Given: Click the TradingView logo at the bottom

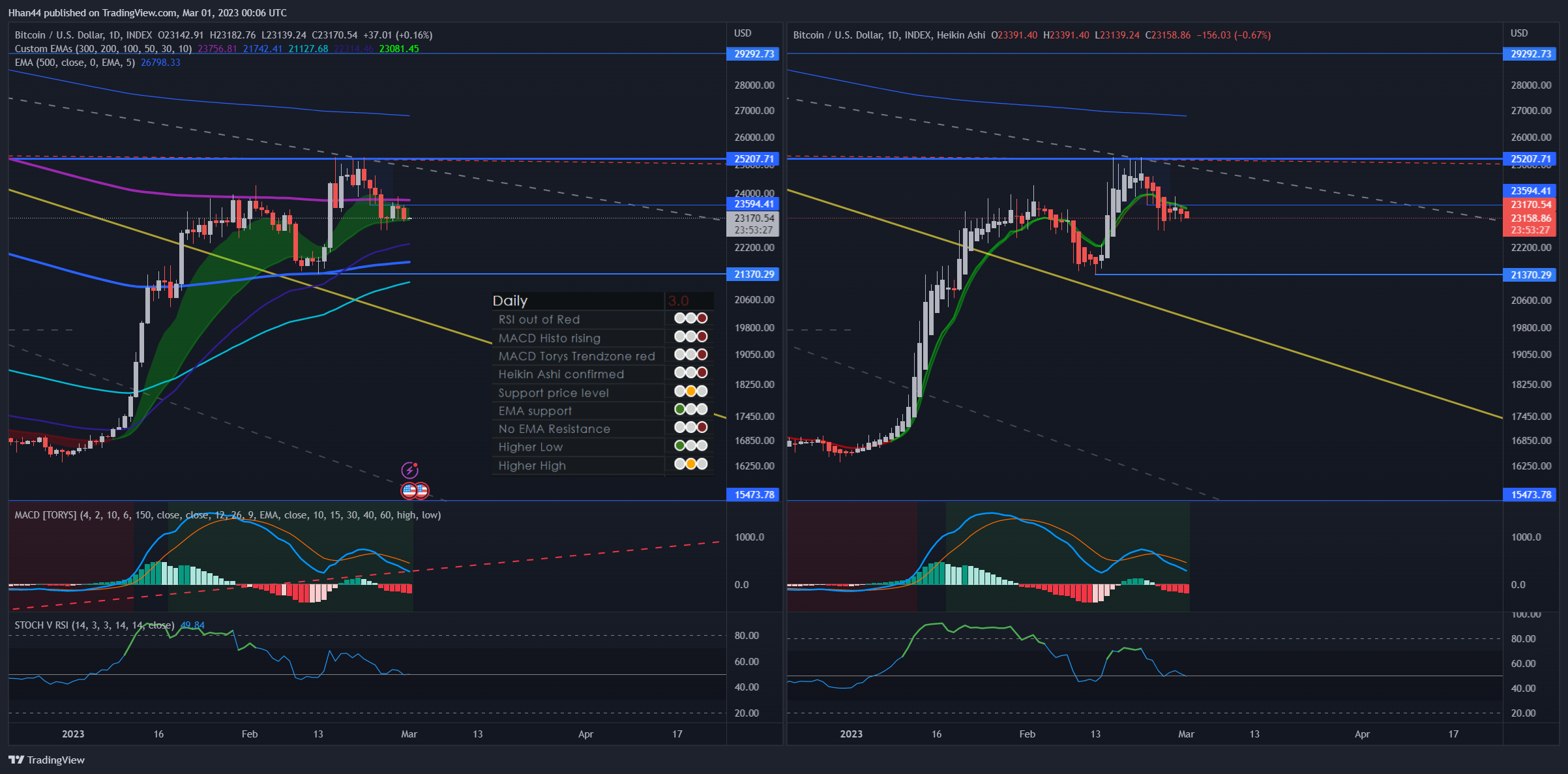Looking at the screenshot, I should click(46, 760).
